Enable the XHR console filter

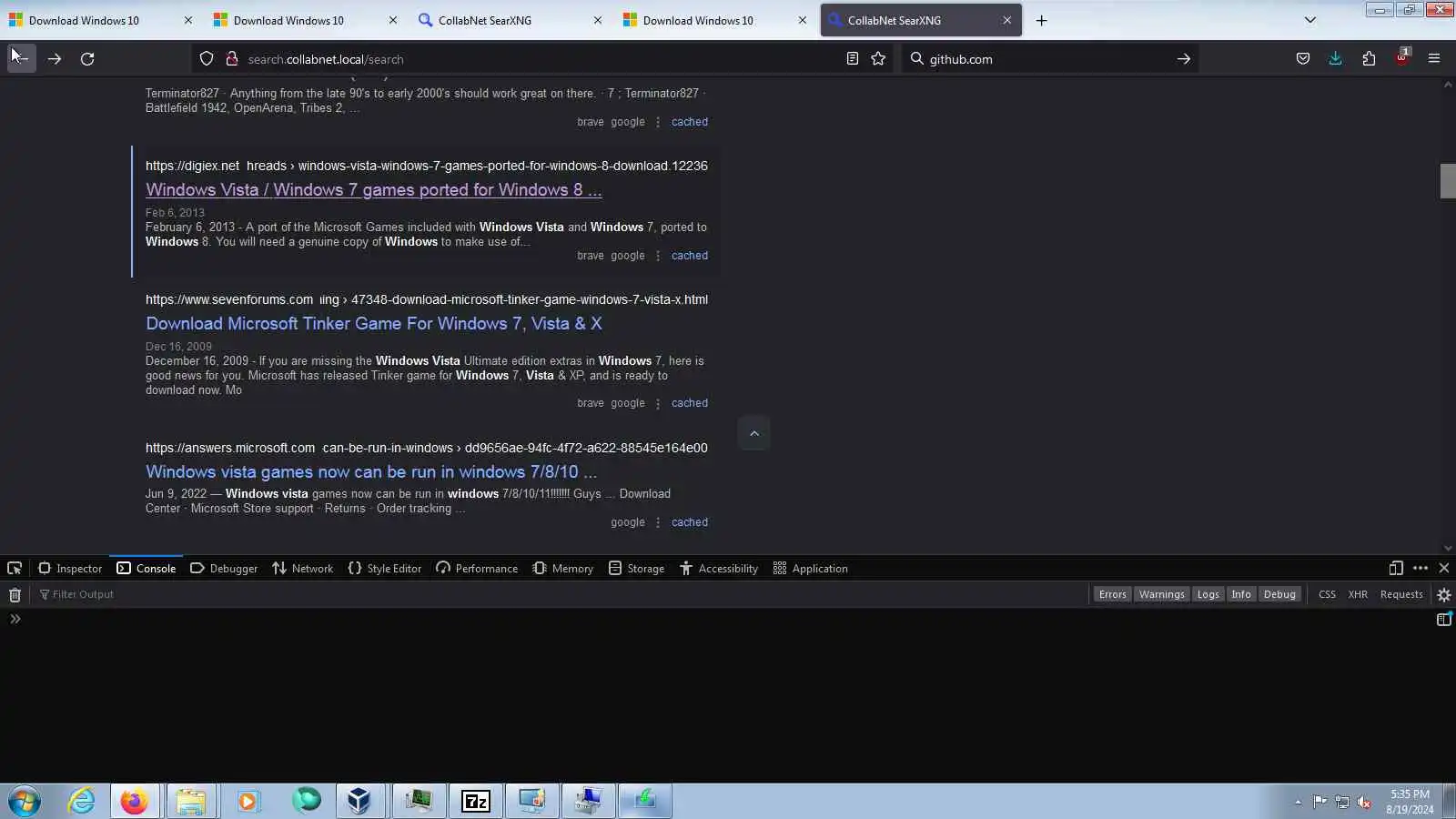point(1358,595)
